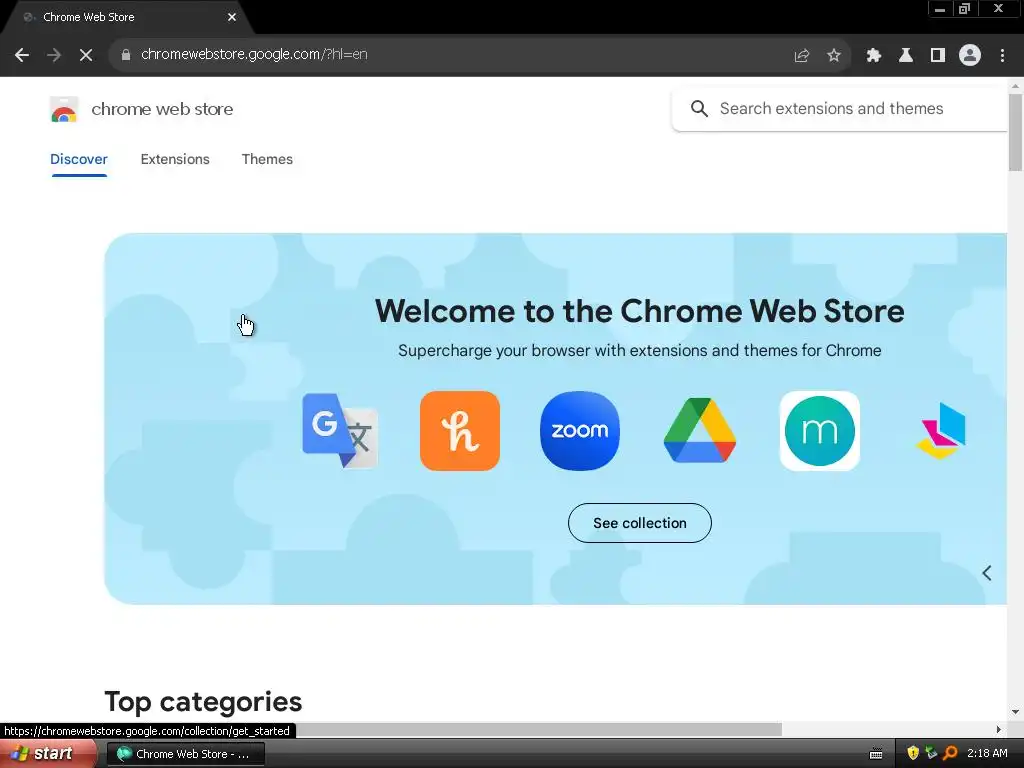Click the network tray icon
Screen dimensions: 1024x768
(931, 753)
